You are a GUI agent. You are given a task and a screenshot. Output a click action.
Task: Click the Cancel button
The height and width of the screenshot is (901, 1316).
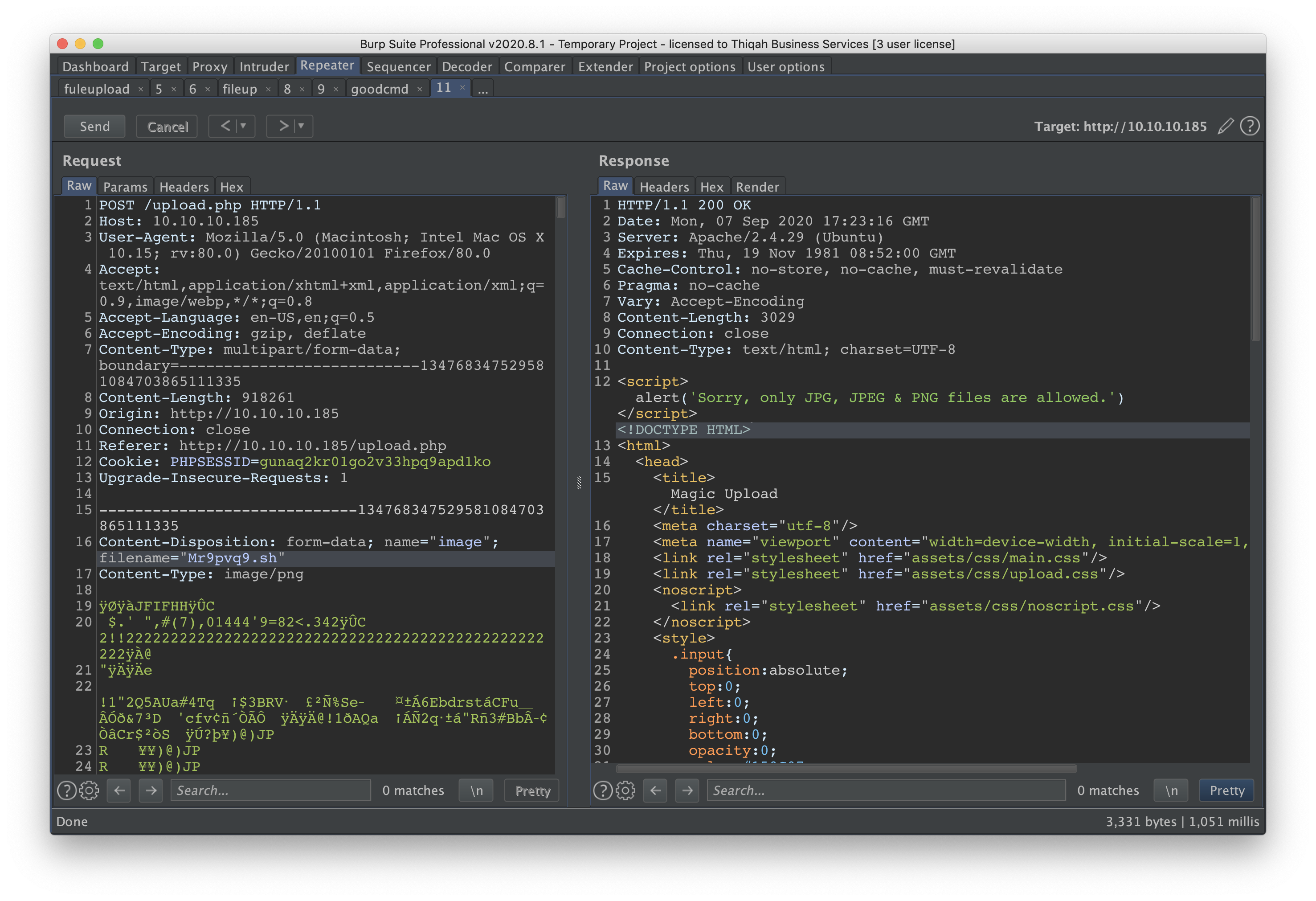[x=167, y=126]
